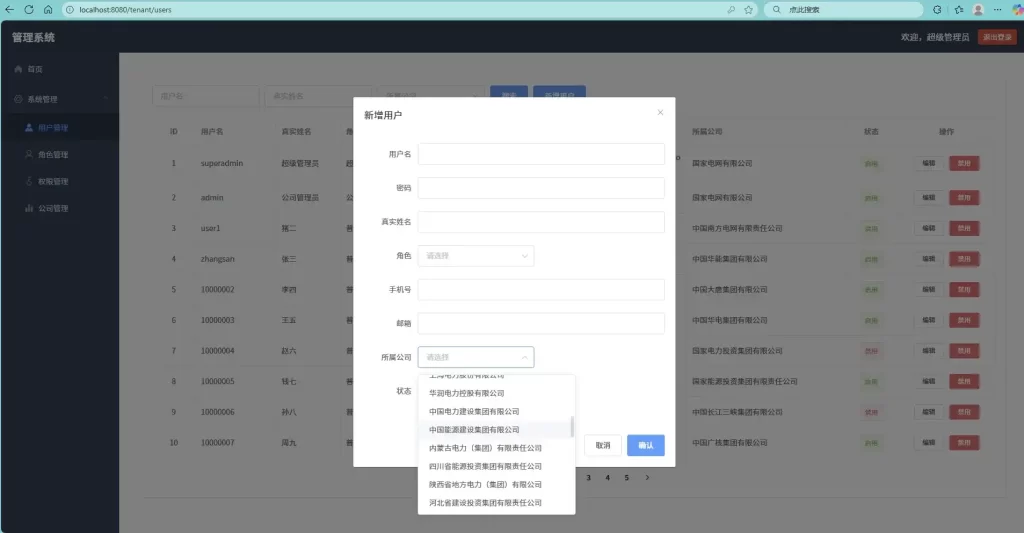Collapse the 系统管理 sidebar group

(x=59, y=99)
